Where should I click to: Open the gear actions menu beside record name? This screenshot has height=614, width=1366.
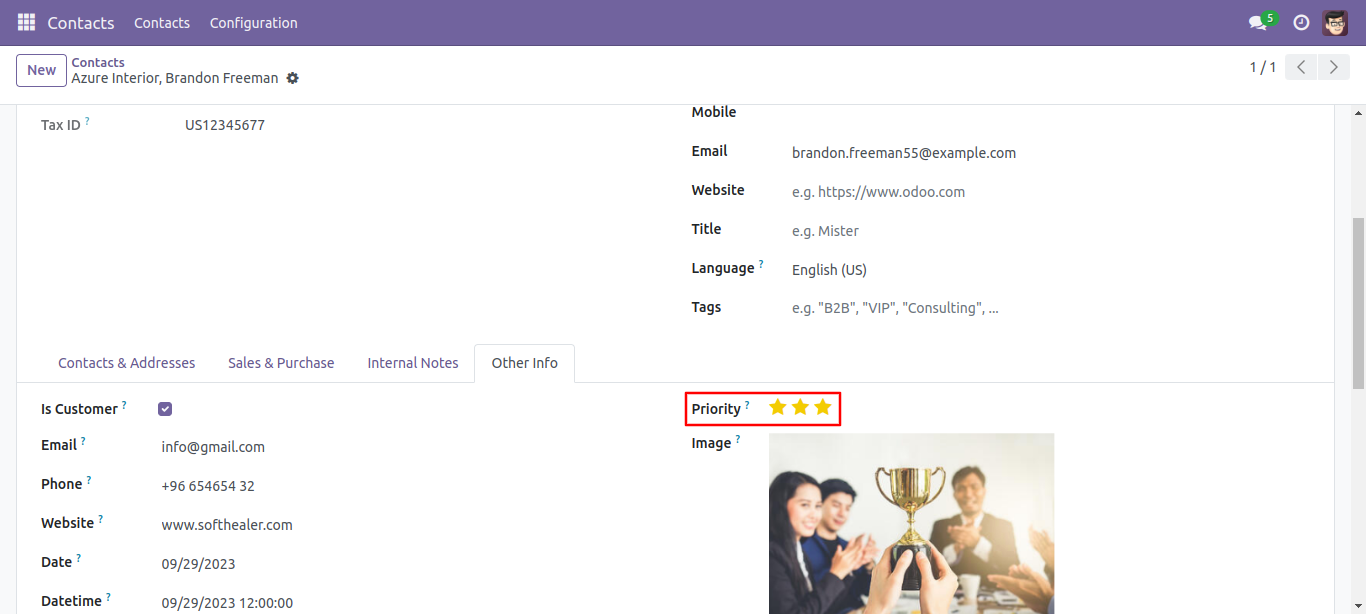[292, 78]
